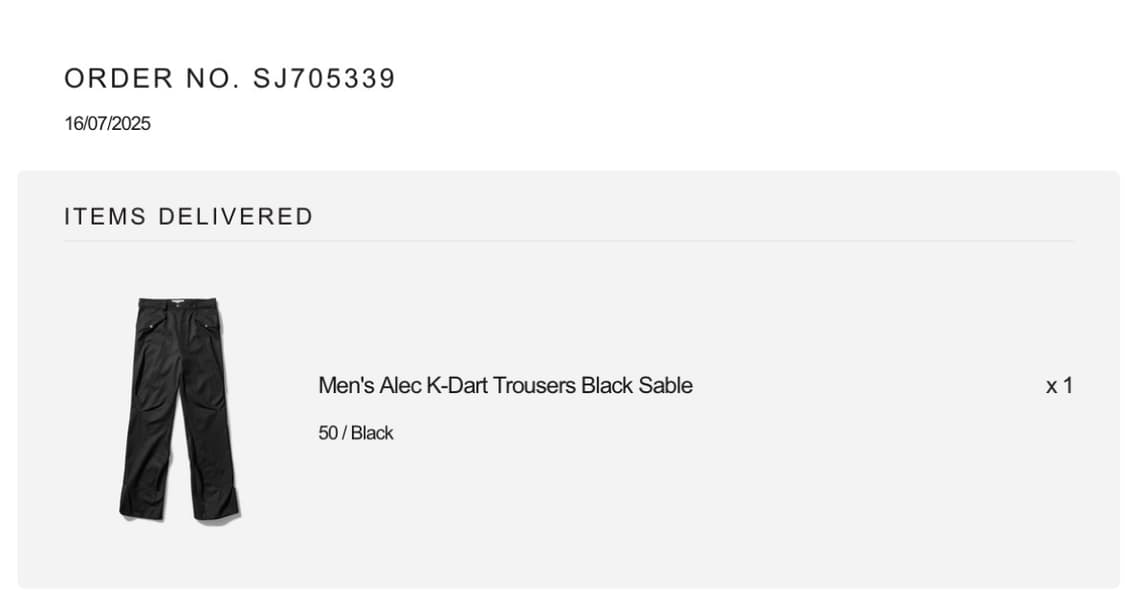Open the Men's Alec K-Dart Trousers product link
The width and height of the screenshot is (1125, 612).
coord(505,386)
